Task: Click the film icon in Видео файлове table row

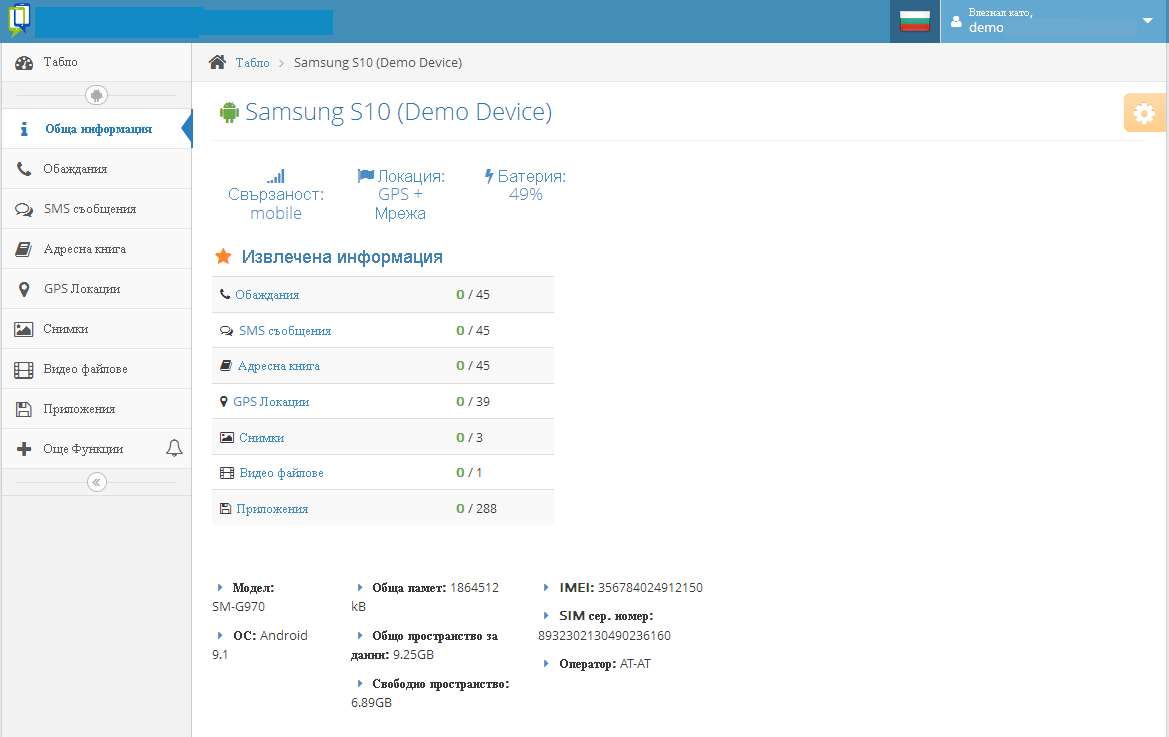Action: tap(227, 472)
